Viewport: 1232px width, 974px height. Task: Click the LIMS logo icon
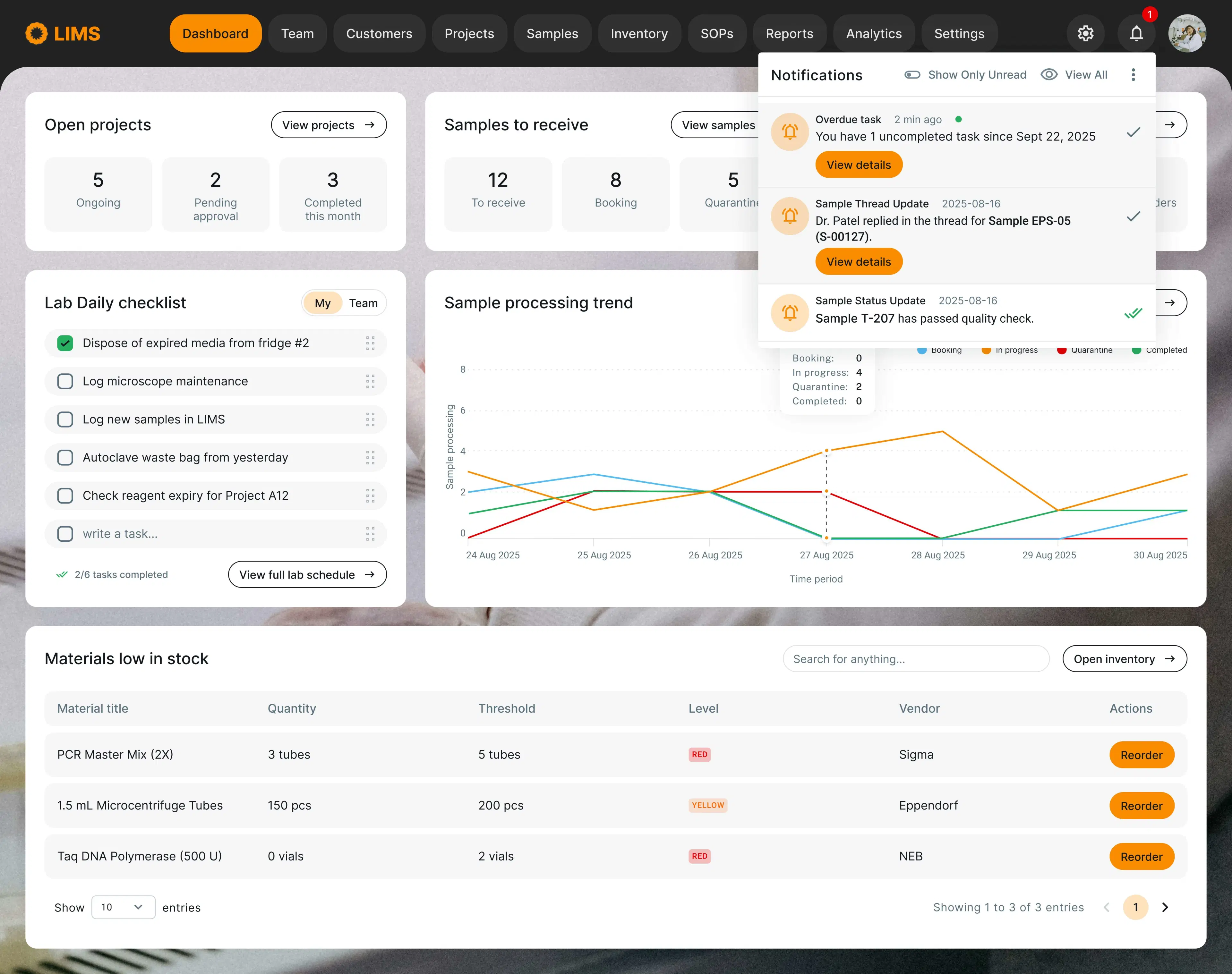click(36, 34)
